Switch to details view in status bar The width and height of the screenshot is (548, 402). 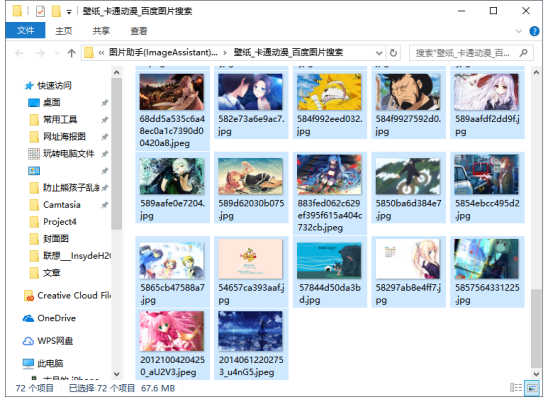pos(515,388)
